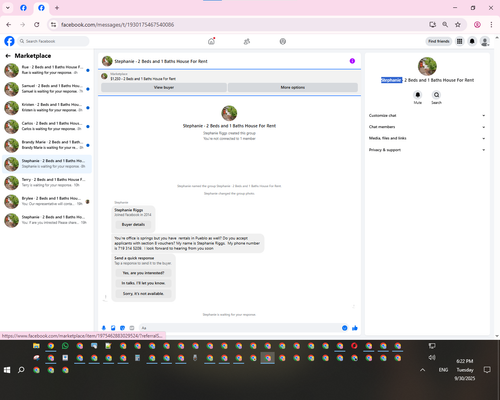
Task: Click the browser back arrow
Action: [x=9, y=25]
